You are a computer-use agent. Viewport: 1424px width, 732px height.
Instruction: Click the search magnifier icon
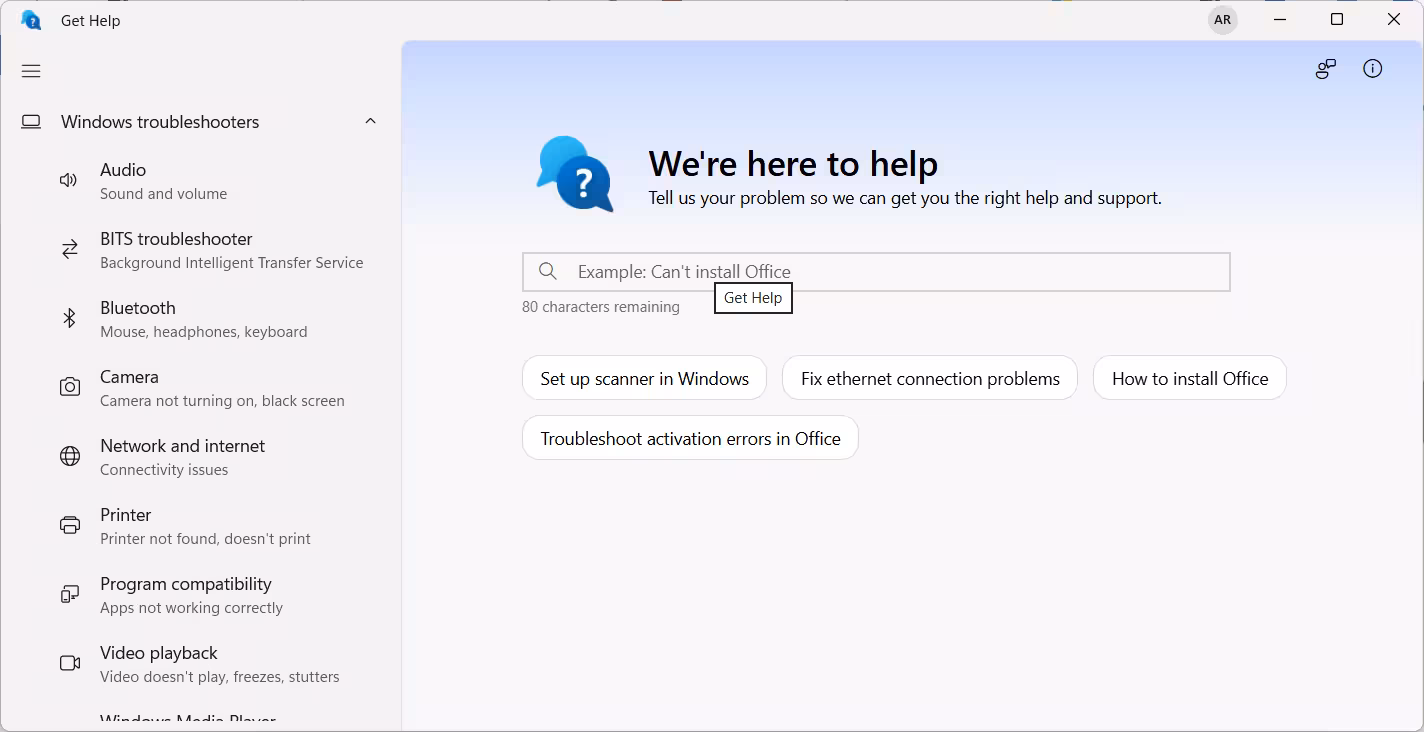(547, 271)
